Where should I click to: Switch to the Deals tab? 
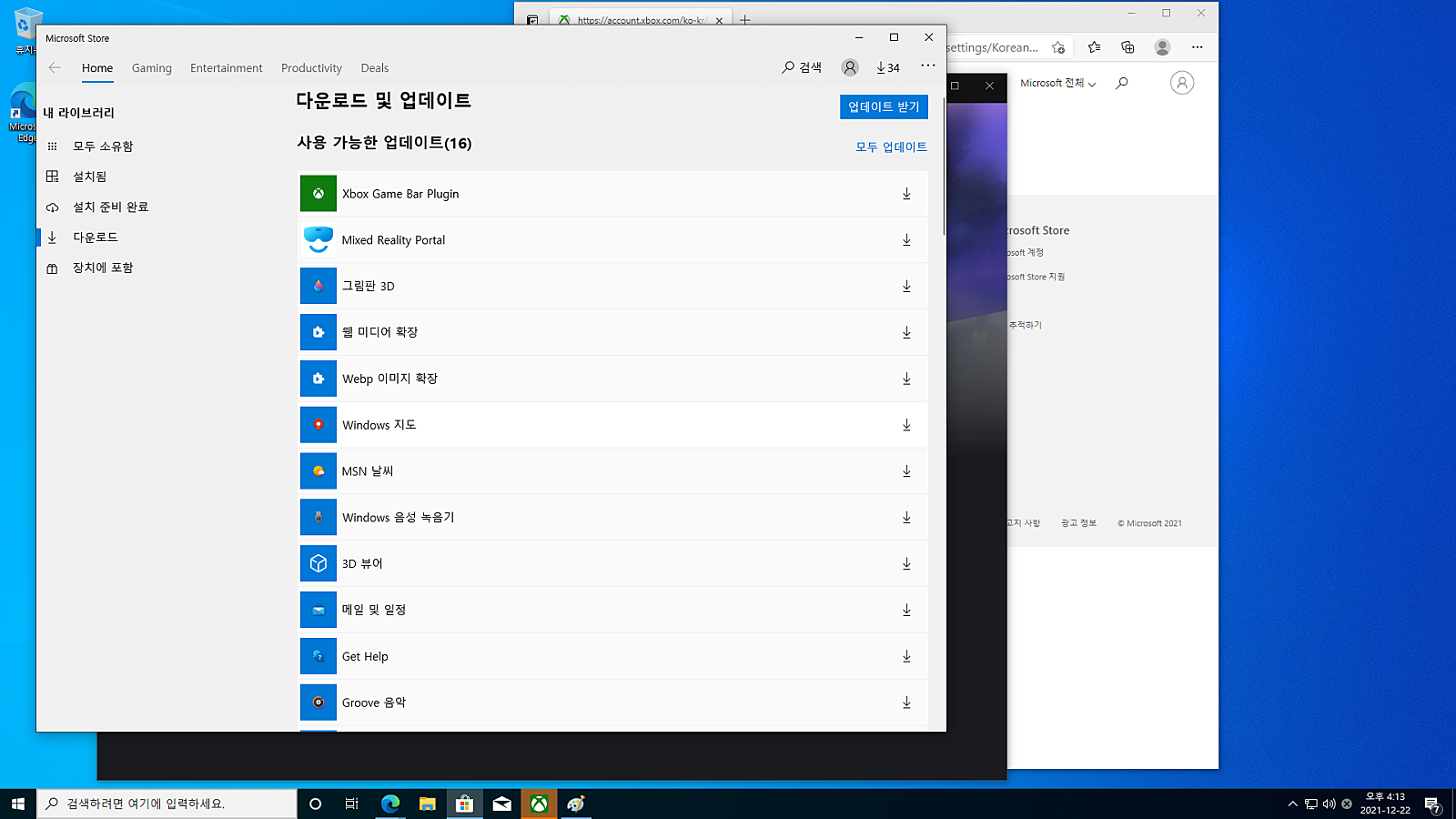pyautogui.click(x=375, y=68)
